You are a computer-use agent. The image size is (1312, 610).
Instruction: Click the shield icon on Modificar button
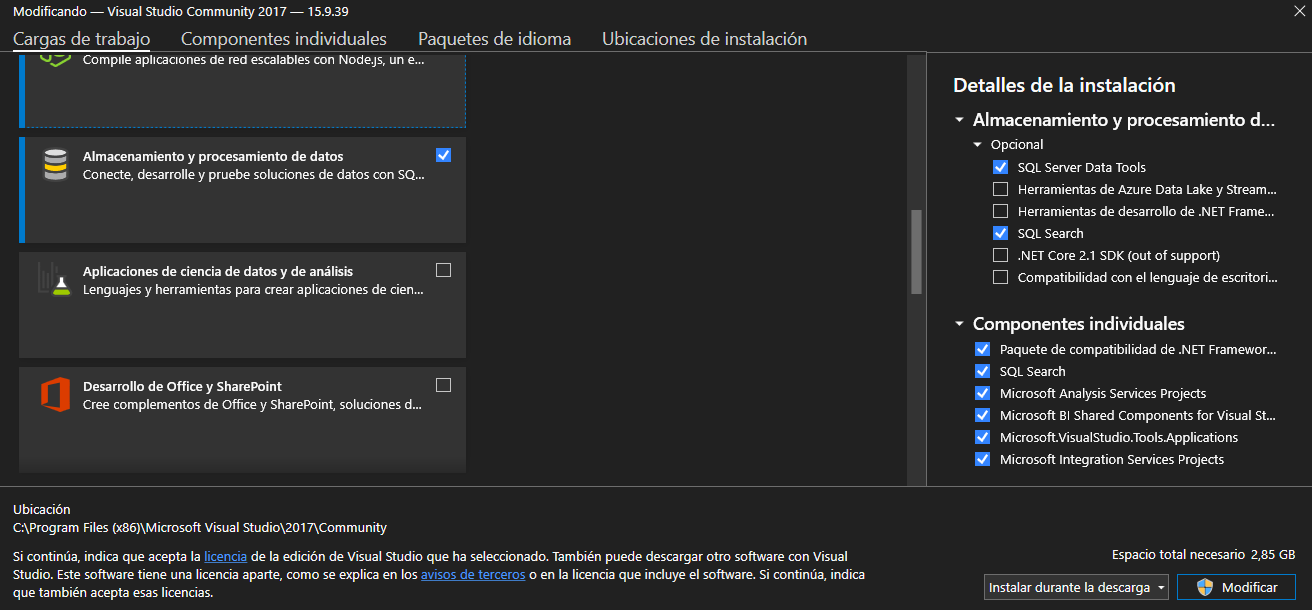click(1204, 588)
